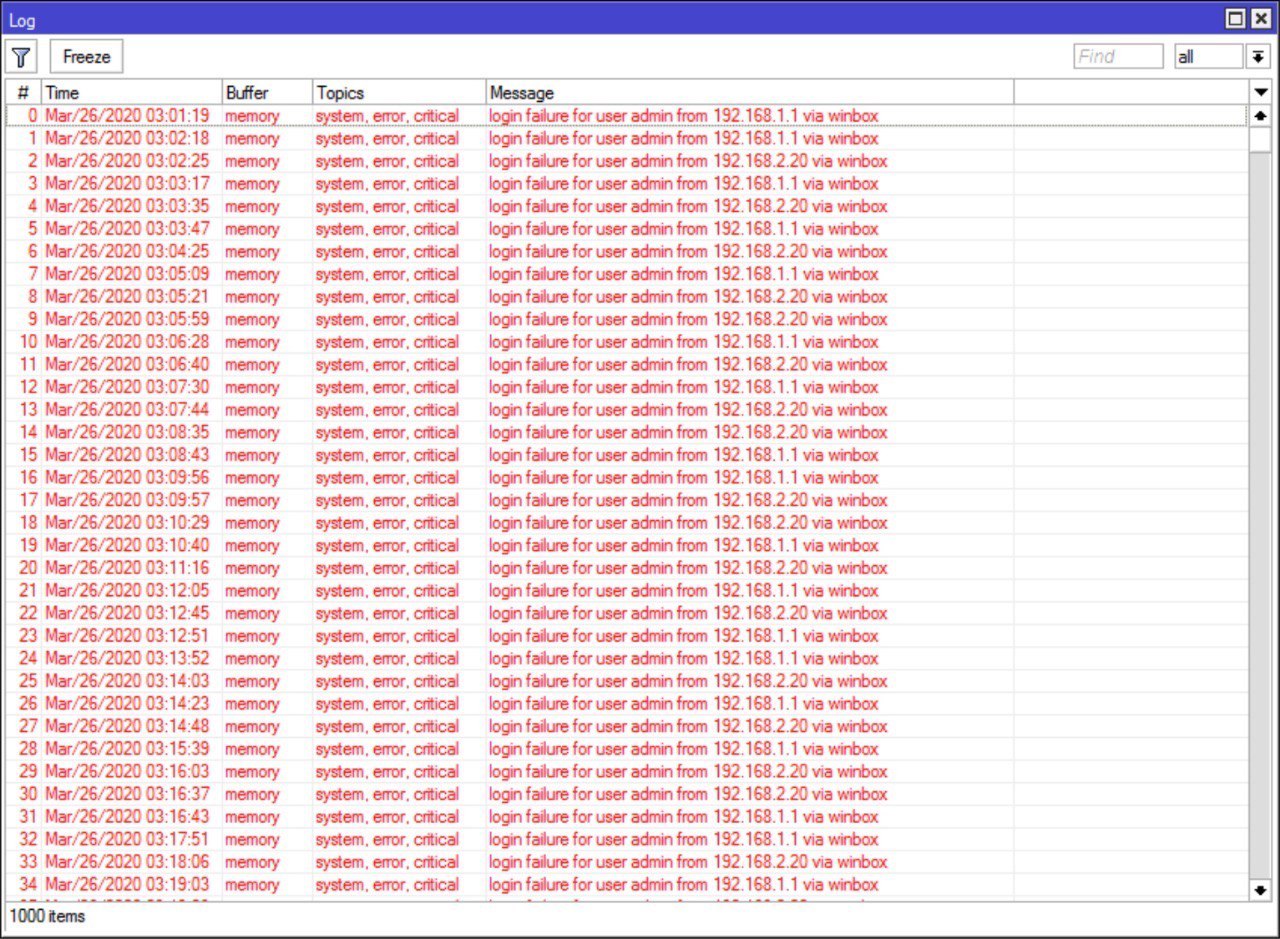Image resolution: width=1280 pixels, height=939 pixels.
Task: Open the column selector dropdown arrow
Action: pos(1260,92)
